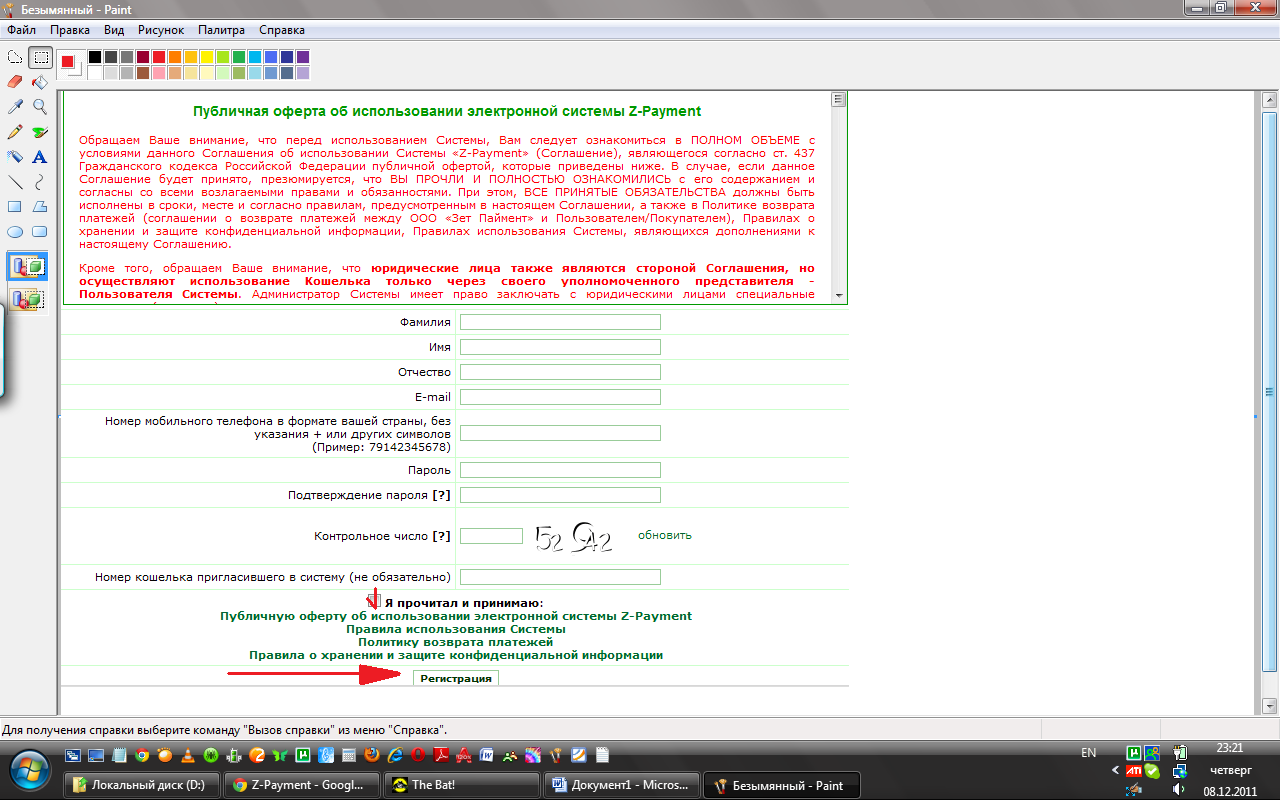This screenshot has height=800, width=1280.
Task: Pick the pink color swatch
Action: (159, 73)
